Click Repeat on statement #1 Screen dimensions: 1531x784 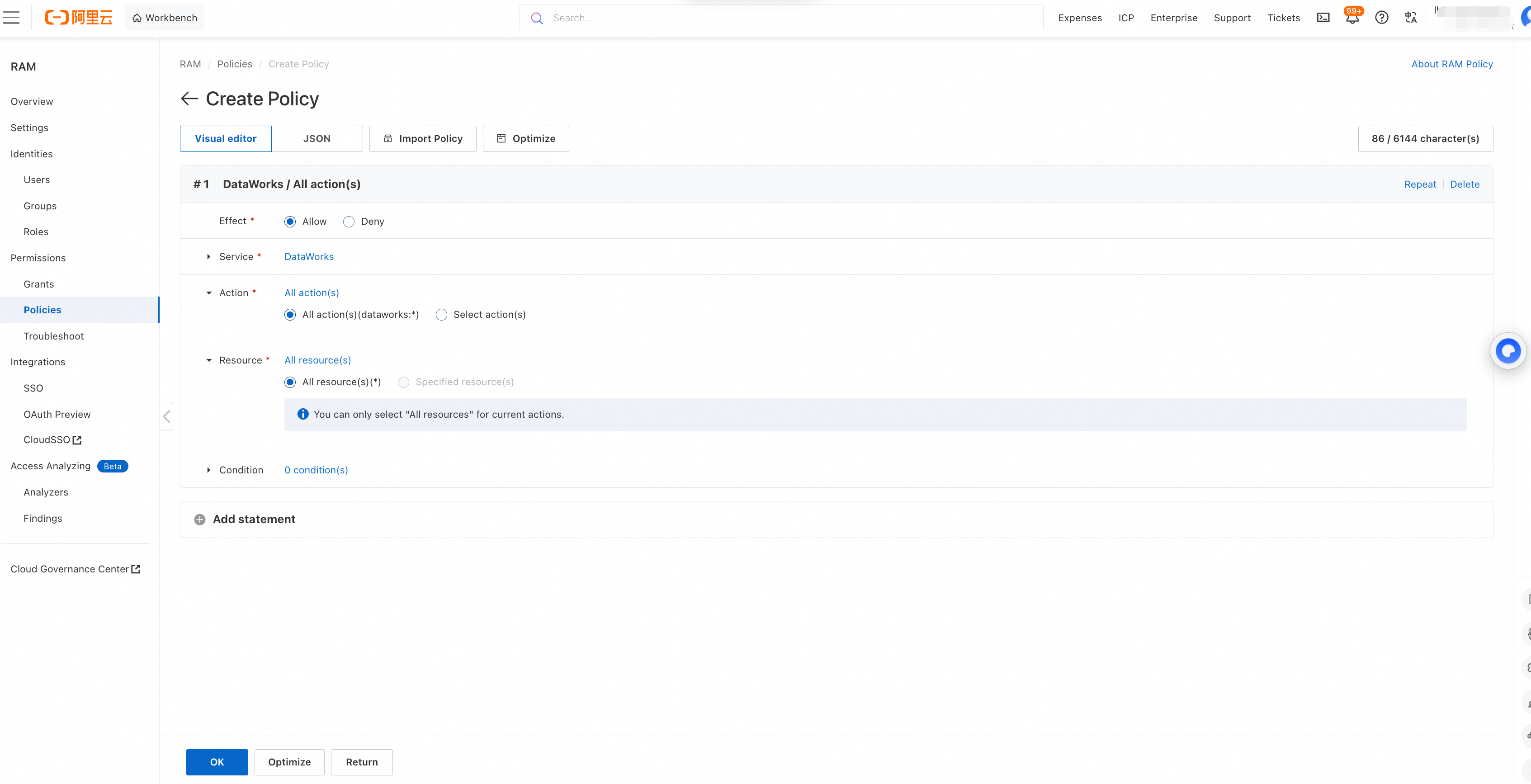click(1420, 184)
